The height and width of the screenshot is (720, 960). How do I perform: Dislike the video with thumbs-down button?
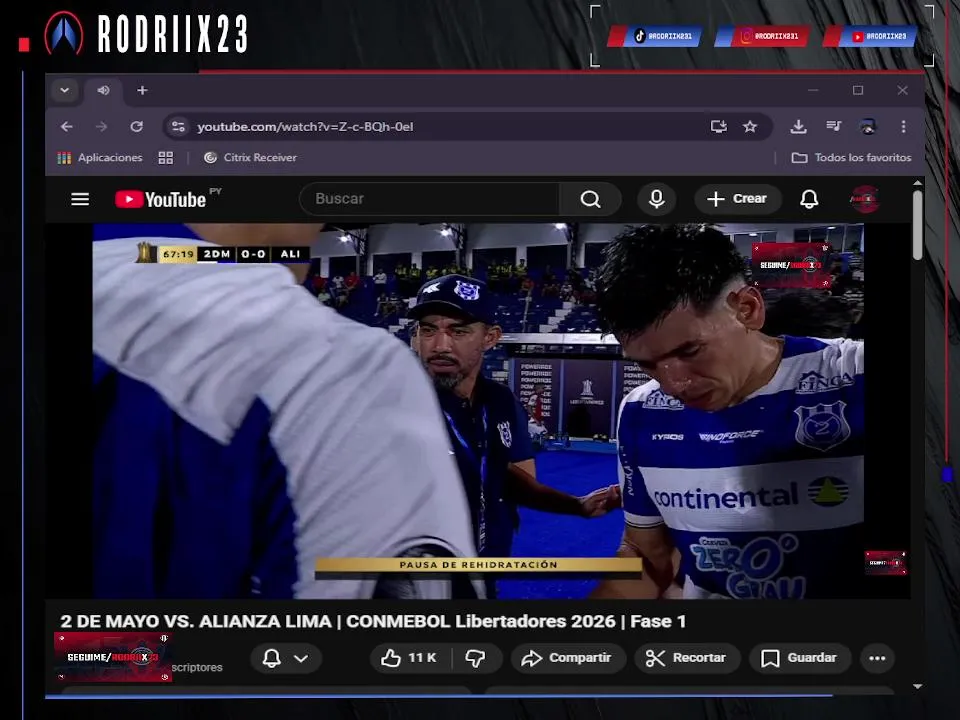(x=475, y=658)
